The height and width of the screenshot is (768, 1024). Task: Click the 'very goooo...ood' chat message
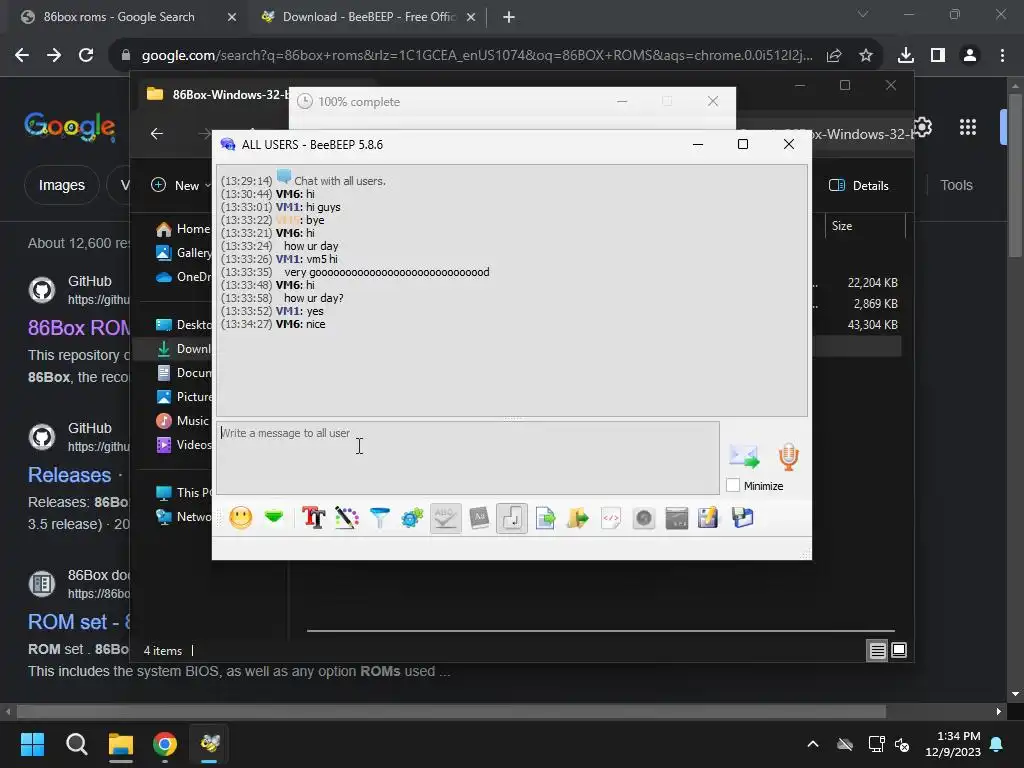pos(387,272)
